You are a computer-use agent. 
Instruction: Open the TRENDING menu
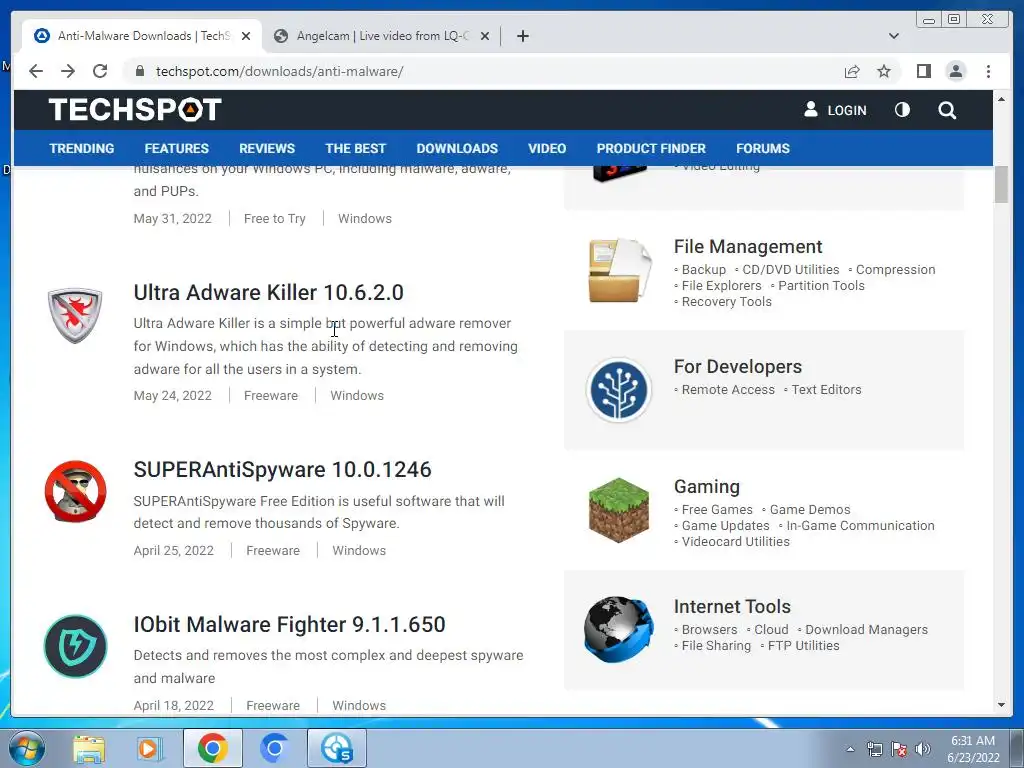(x=82, y=148)
